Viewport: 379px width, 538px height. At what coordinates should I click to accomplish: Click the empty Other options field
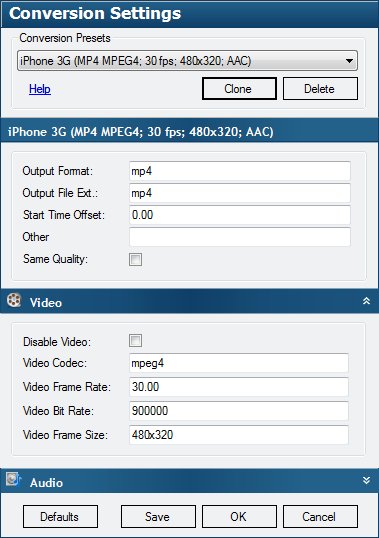pos(240,237)
